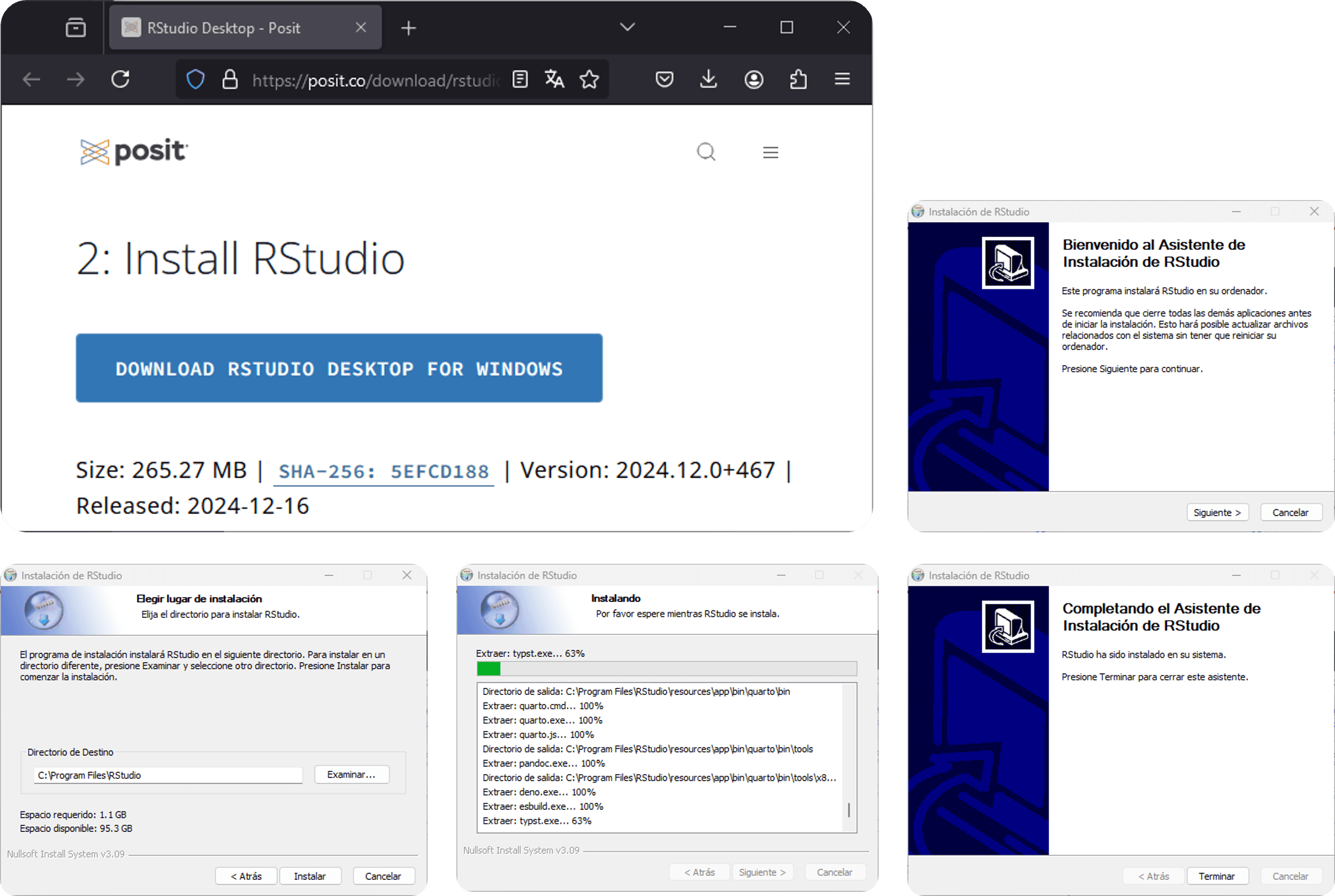Save page to Pocket
Screen dimensions: 1335x896
[664, 79]
